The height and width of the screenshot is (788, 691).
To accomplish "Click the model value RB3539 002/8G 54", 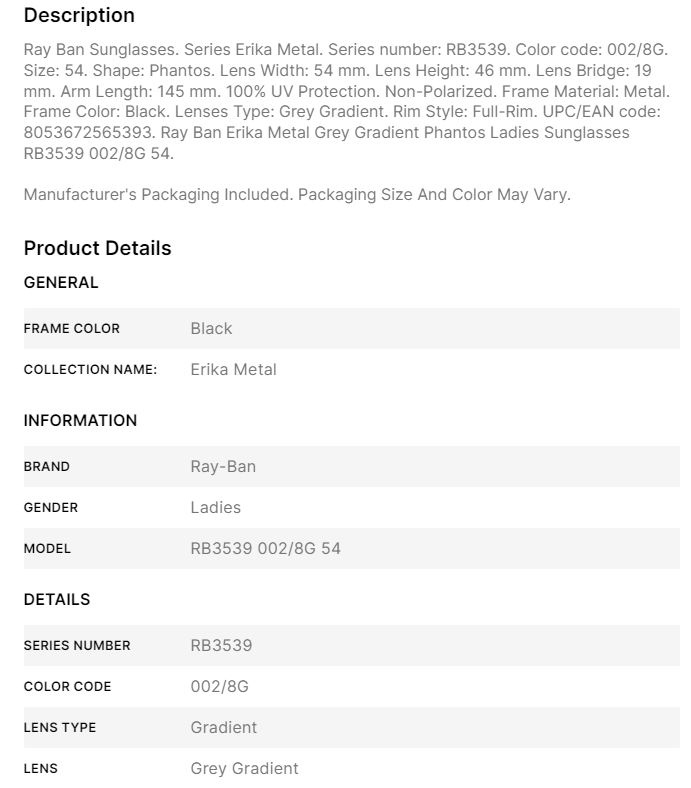I will (x=265, y=549).
